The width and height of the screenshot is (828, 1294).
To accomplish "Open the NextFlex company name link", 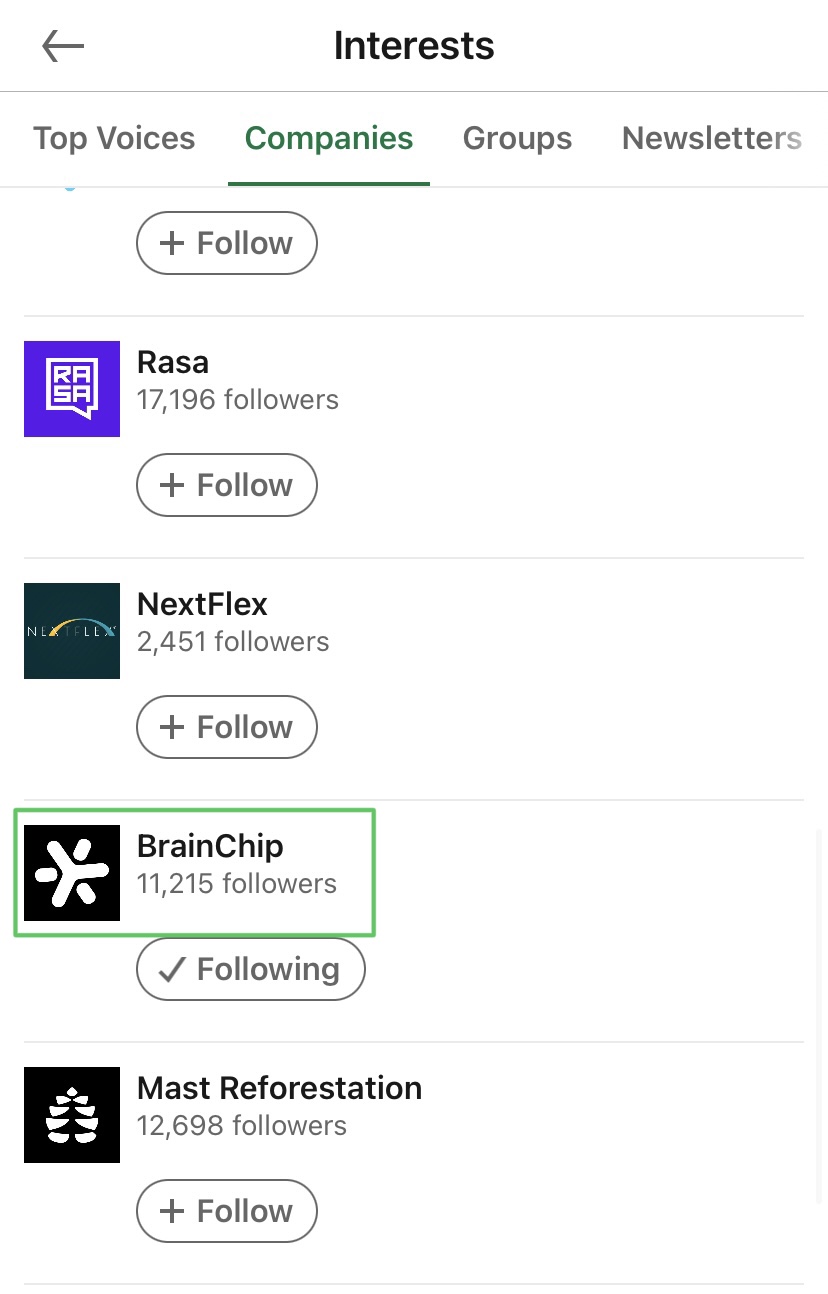I will coord(203,604).
